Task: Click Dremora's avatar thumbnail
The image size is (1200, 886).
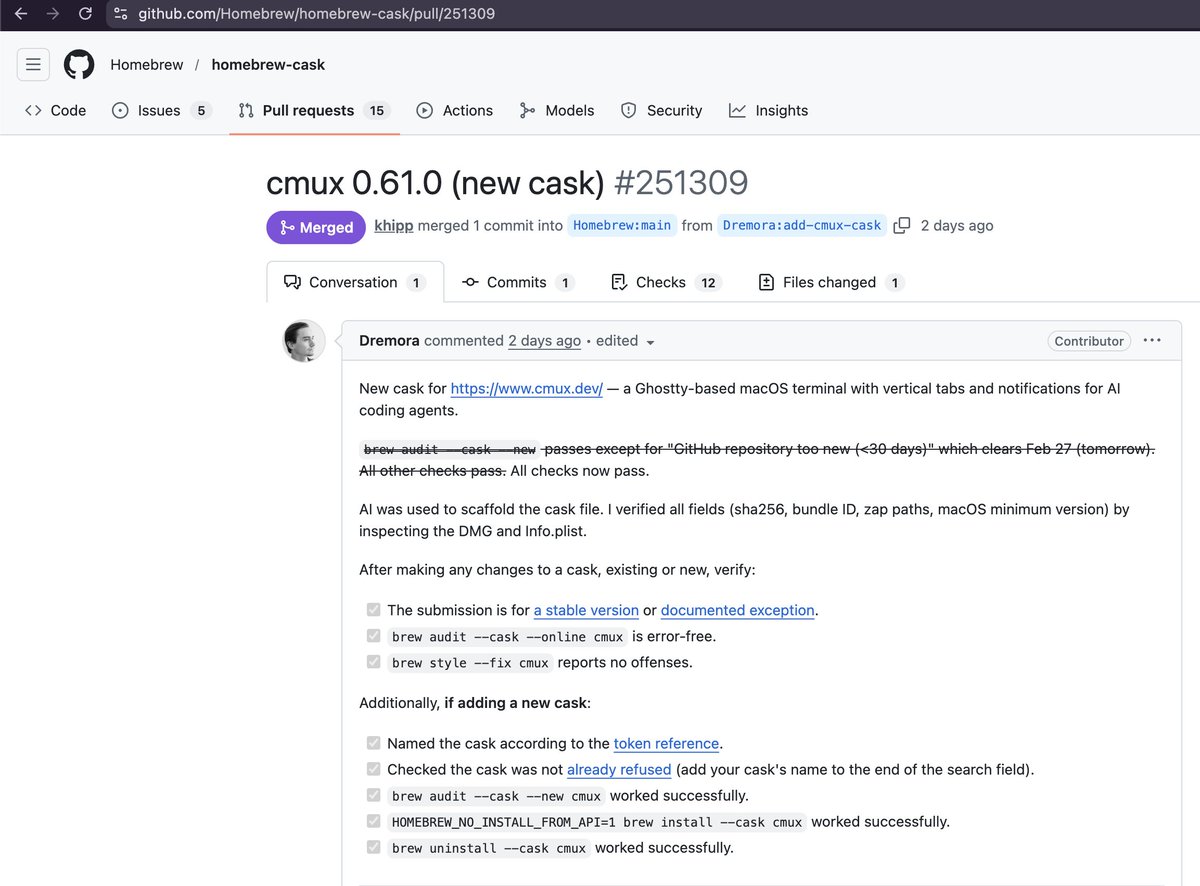Action: click(304, 341)
